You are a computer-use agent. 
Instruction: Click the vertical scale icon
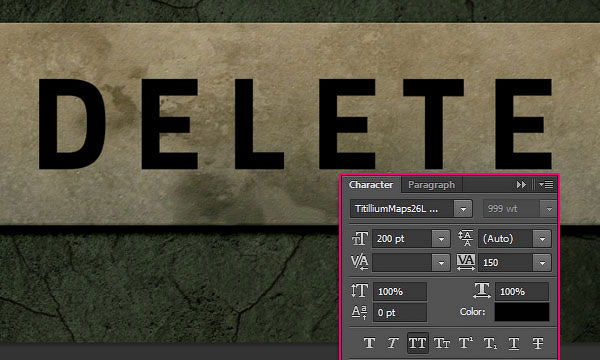(x=359, y=291)
